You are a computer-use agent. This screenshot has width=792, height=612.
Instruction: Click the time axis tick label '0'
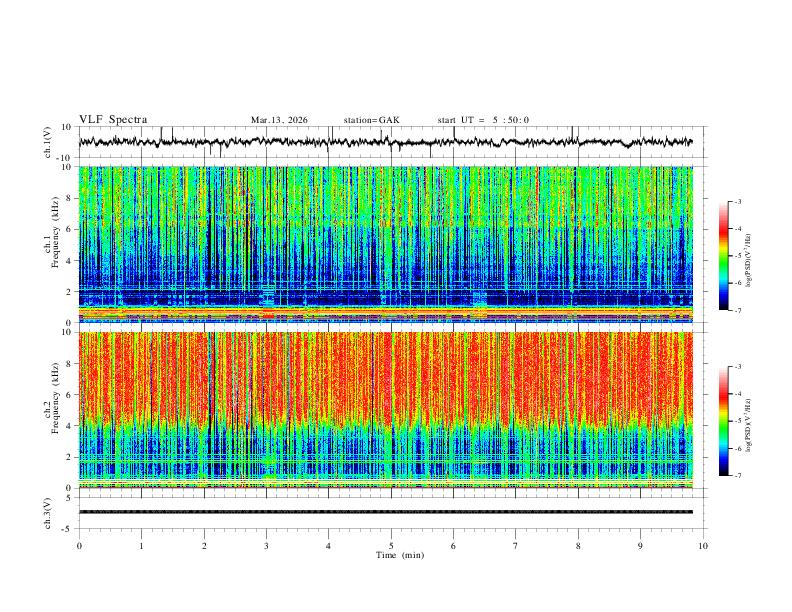79,546
